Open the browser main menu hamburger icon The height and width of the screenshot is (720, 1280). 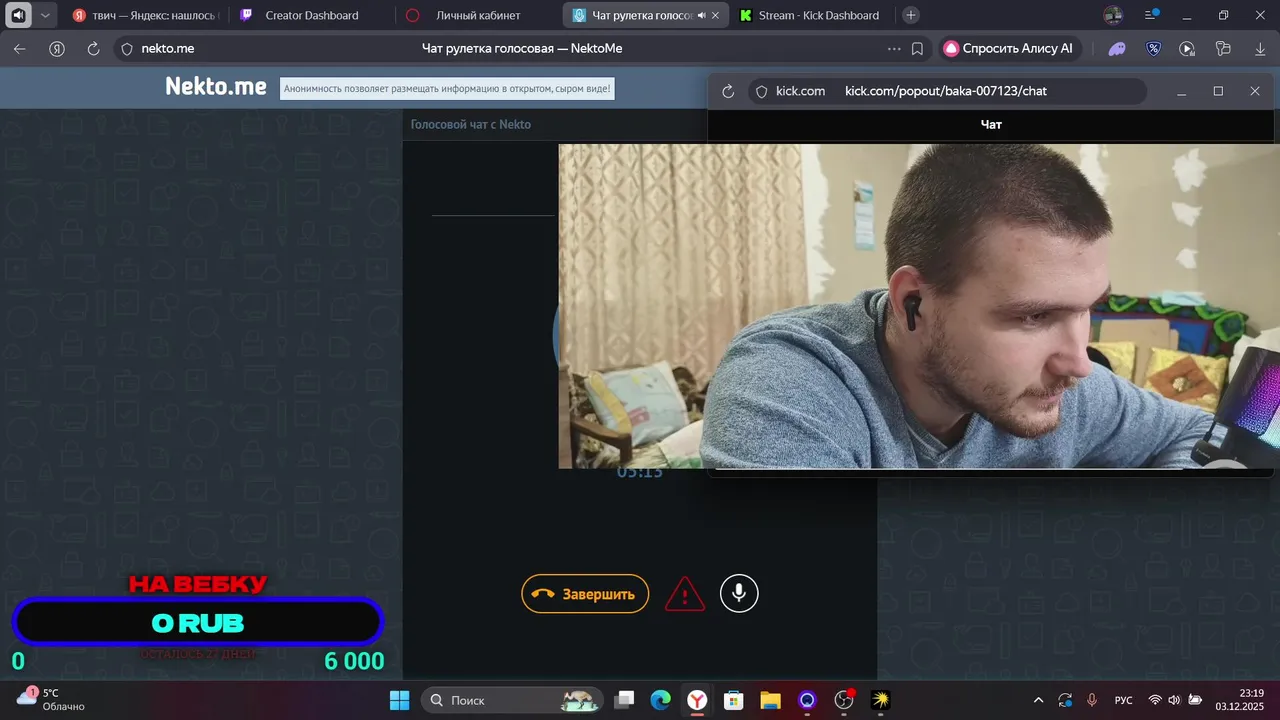(x=1152, y=15)
